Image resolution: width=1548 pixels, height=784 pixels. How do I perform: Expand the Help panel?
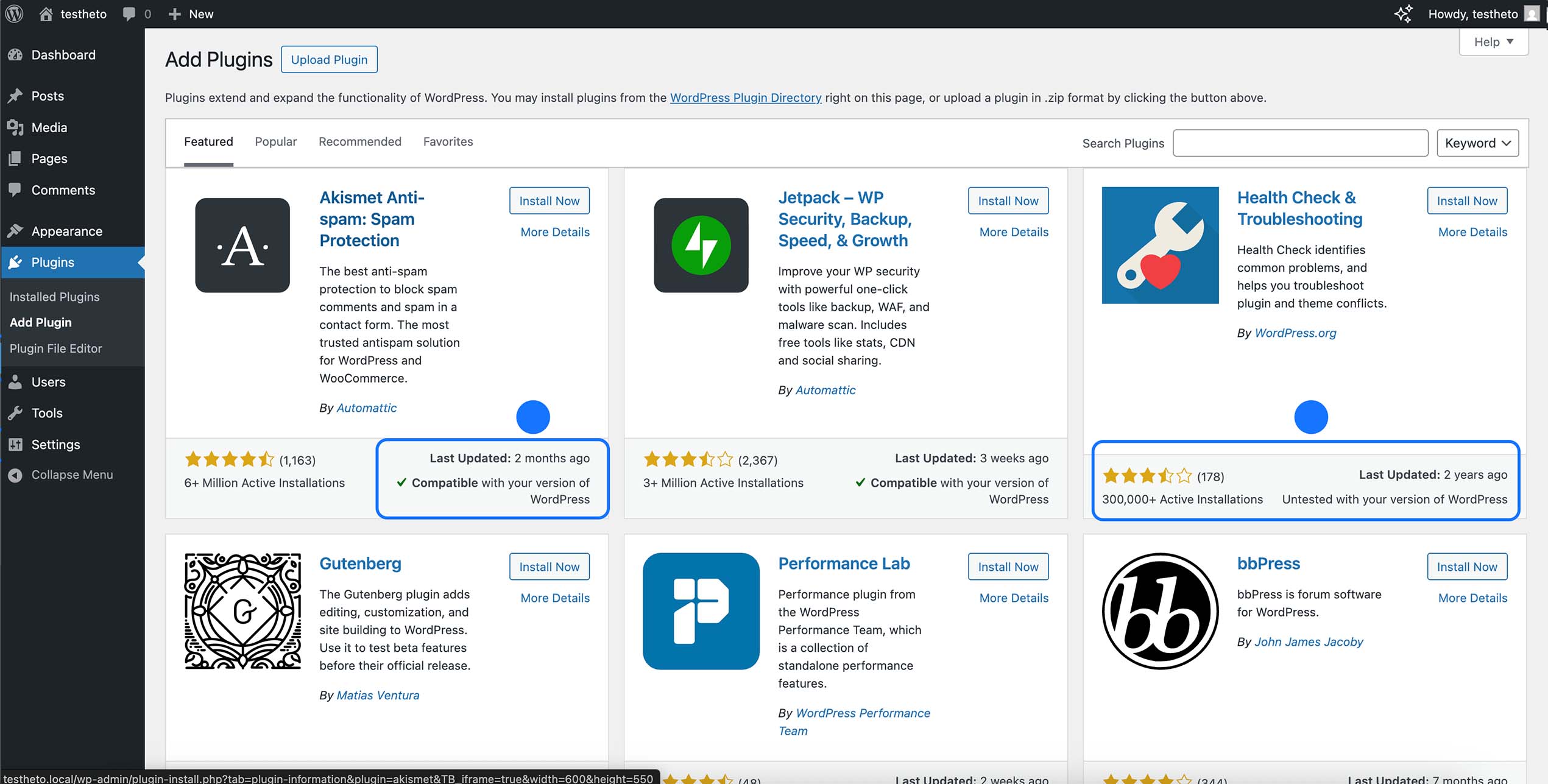1493,41
